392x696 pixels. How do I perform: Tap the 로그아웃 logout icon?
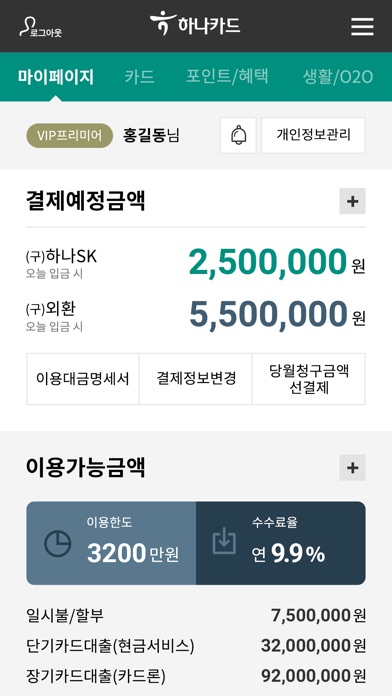tap(40, 28)
